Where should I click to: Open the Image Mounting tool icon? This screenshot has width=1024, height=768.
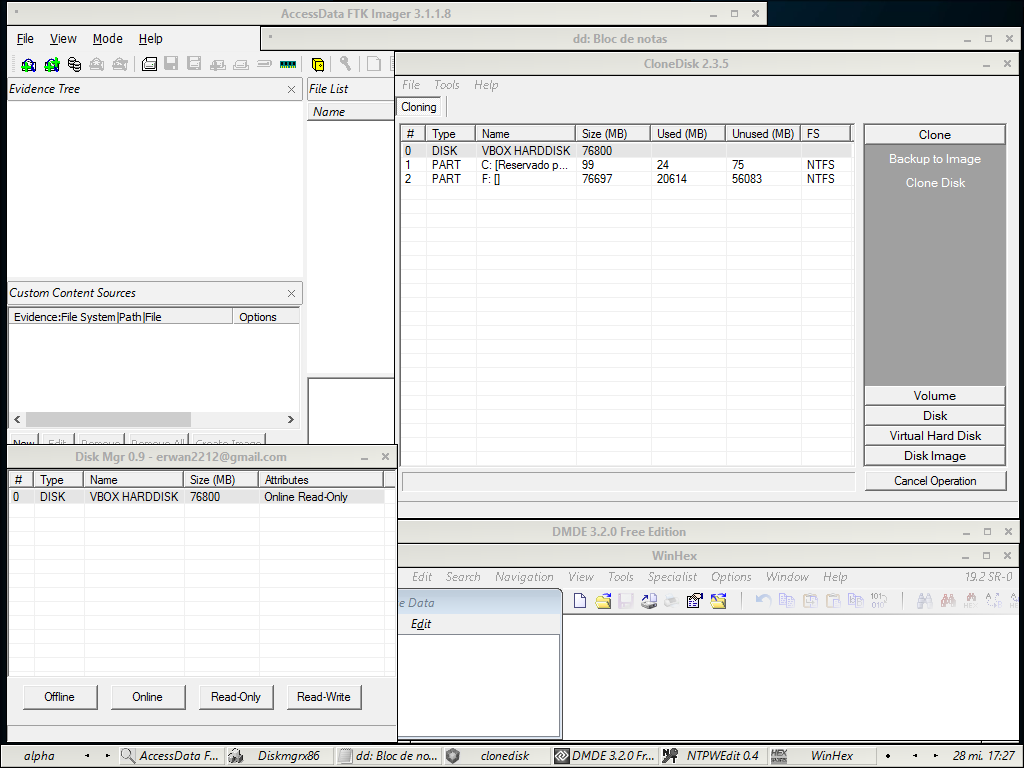coord(74,65)
